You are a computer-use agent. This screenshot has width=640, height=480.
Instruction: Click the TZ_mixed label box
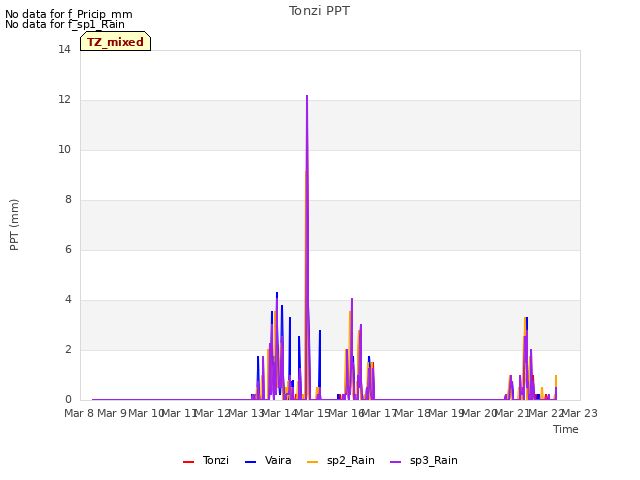(x=116, y=42)
